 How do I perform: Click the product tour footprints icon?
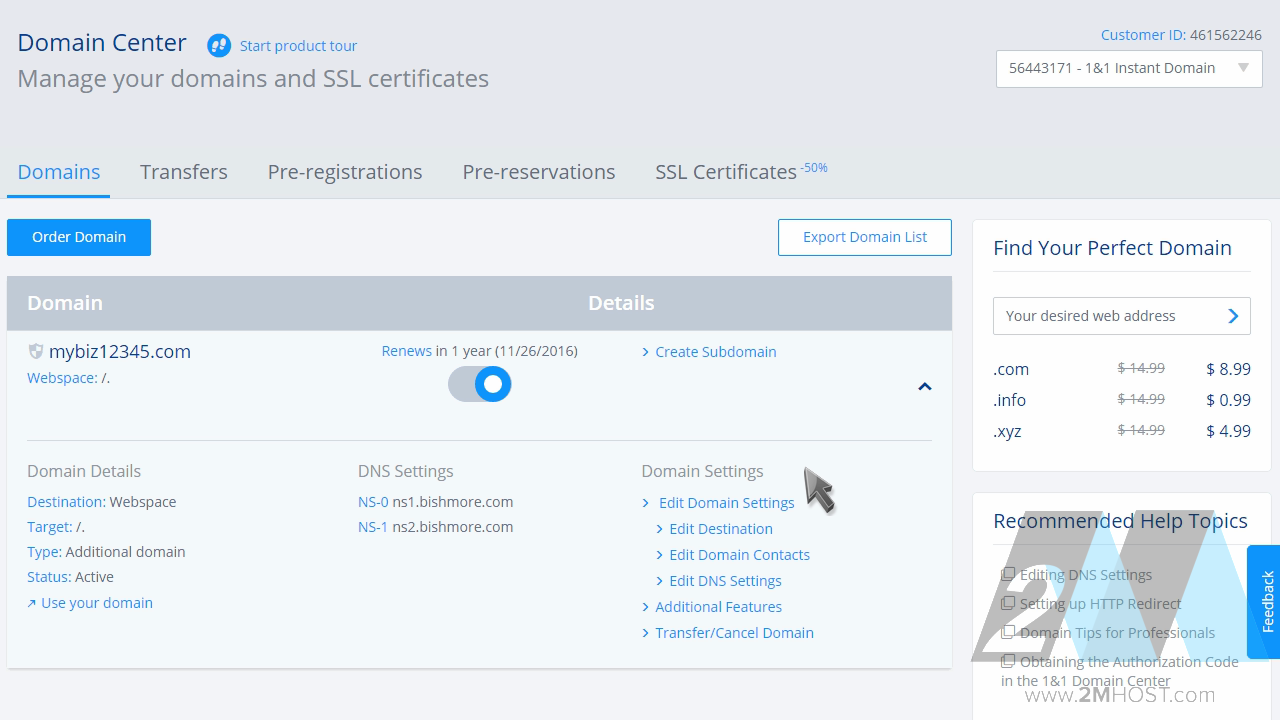[x=219, y=45]
